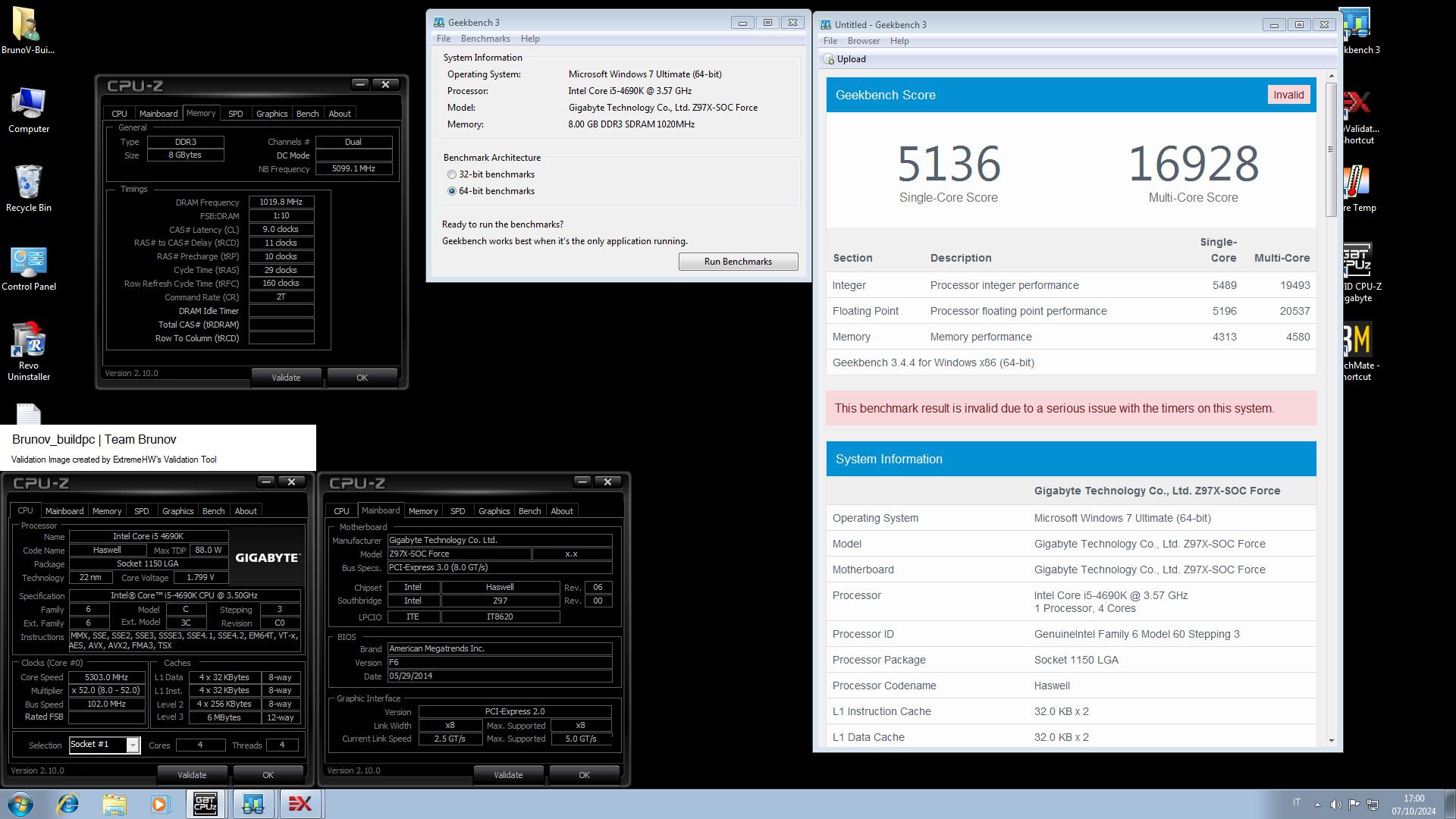Click the Action Center flag tray icon
The width and height of the screenshot is (1456, 819).
pyautogui.click(x=1354, y=804)
